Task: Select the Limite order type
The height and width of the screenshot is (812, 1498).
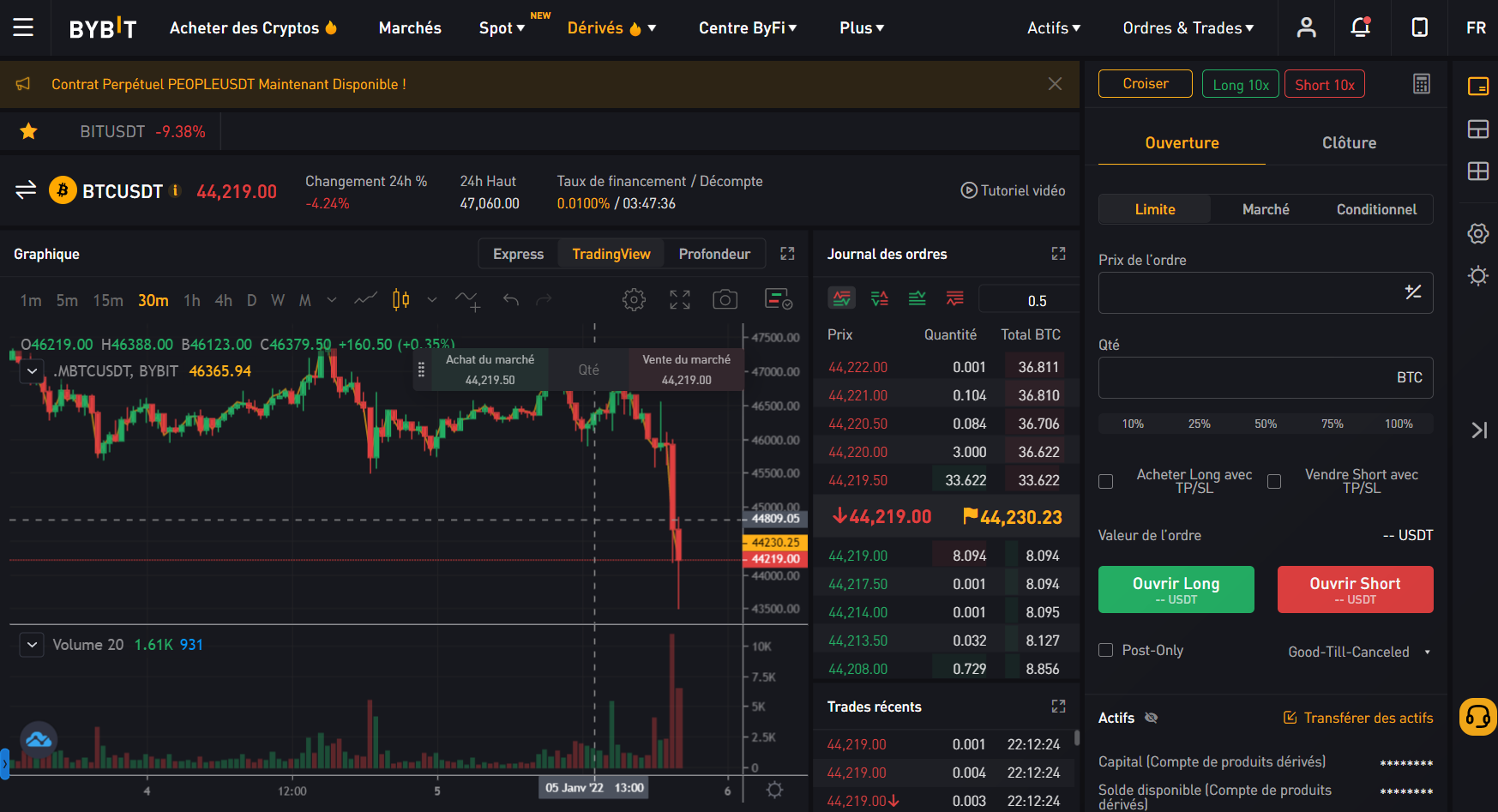Action: (1155, 209)
